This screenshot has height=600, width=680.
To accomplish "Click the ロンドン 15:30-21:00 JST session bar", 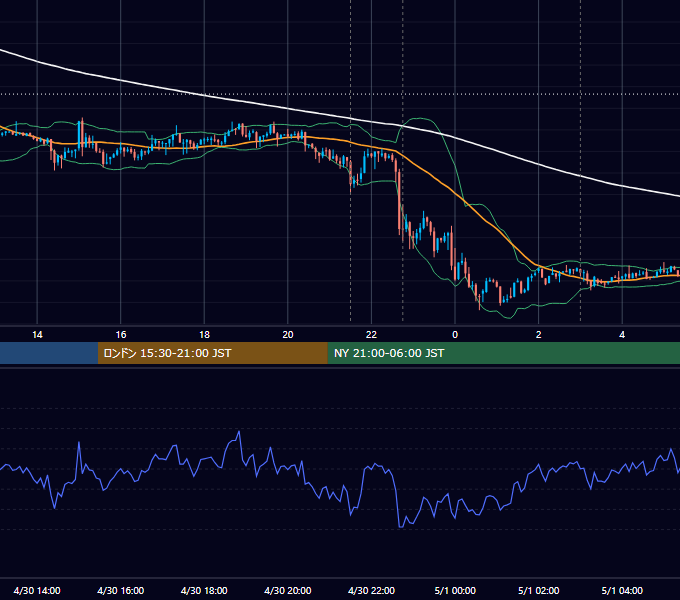I will click(x=212, y=353).
